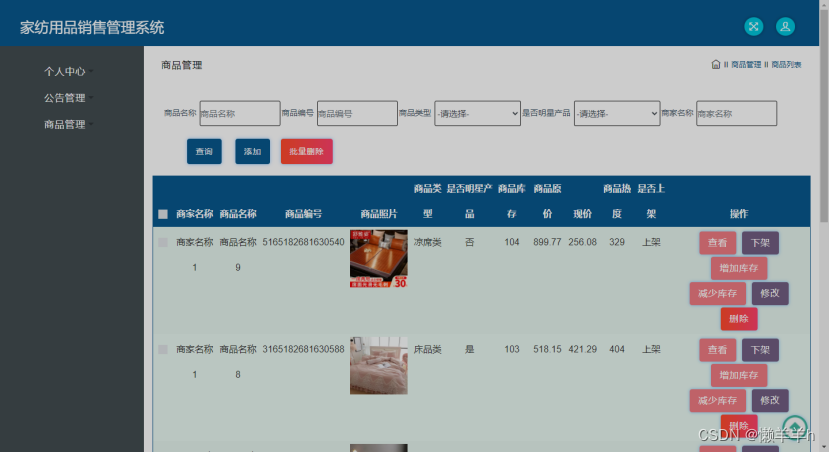830x453 pixels.
Task: Click 增加库存 for the 凉席类 product row
Action: (738, 268)
